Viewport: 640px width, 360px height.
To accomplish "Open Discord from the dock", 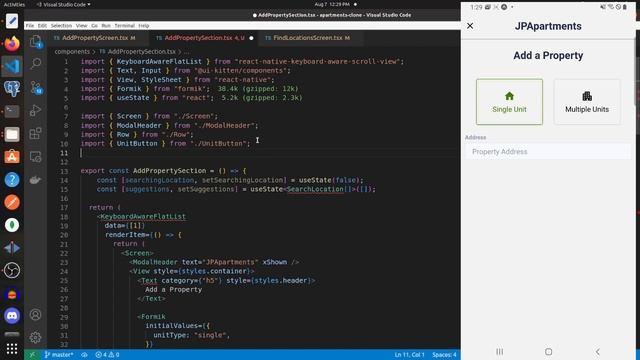I will tap(12, 316).
